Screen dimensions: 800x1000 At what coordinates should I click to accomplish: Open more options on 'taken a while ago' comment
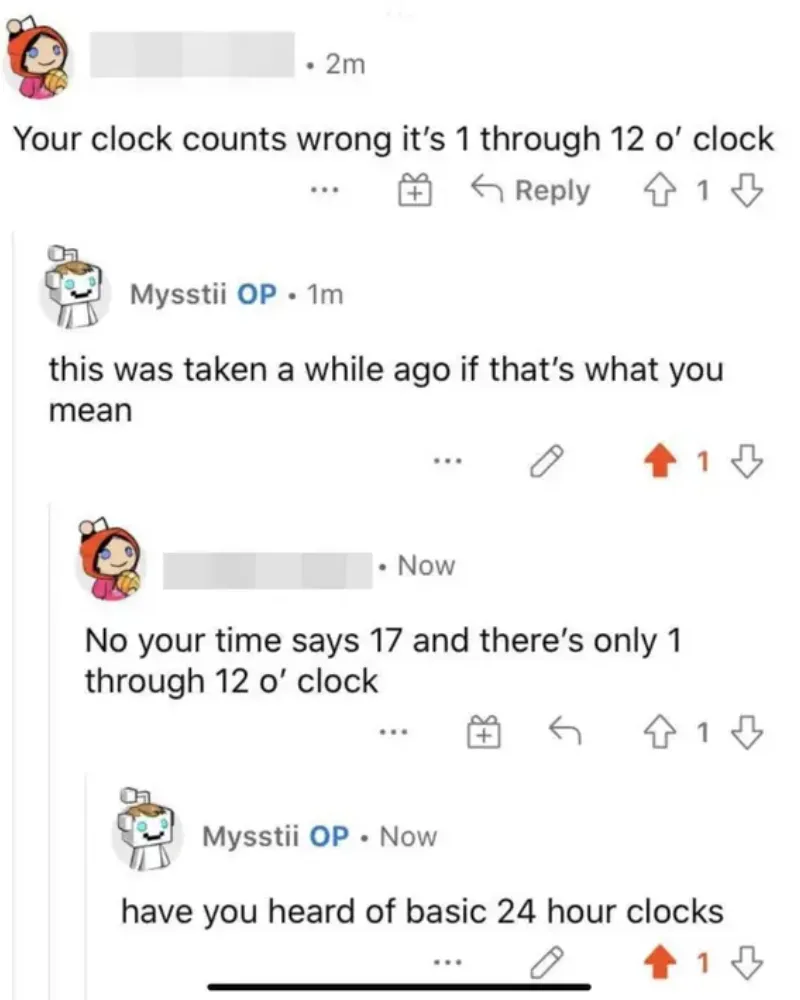click(447, 461)
